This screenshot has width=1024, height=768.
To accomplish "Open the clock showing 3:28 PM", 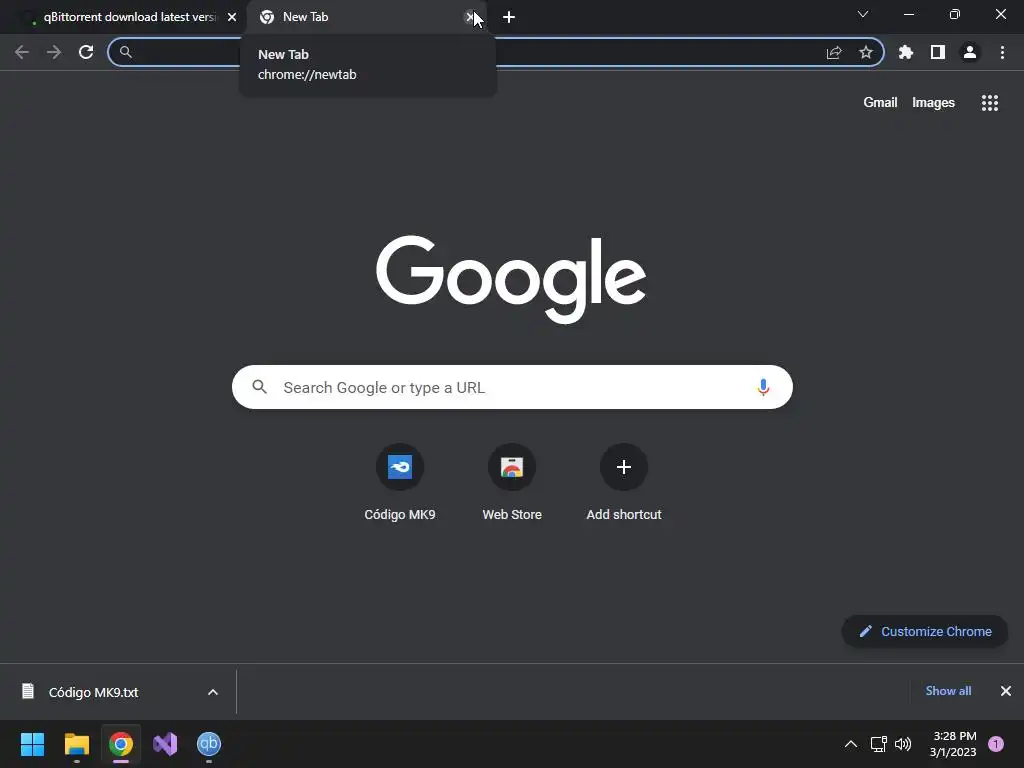I will click(953, 744).
